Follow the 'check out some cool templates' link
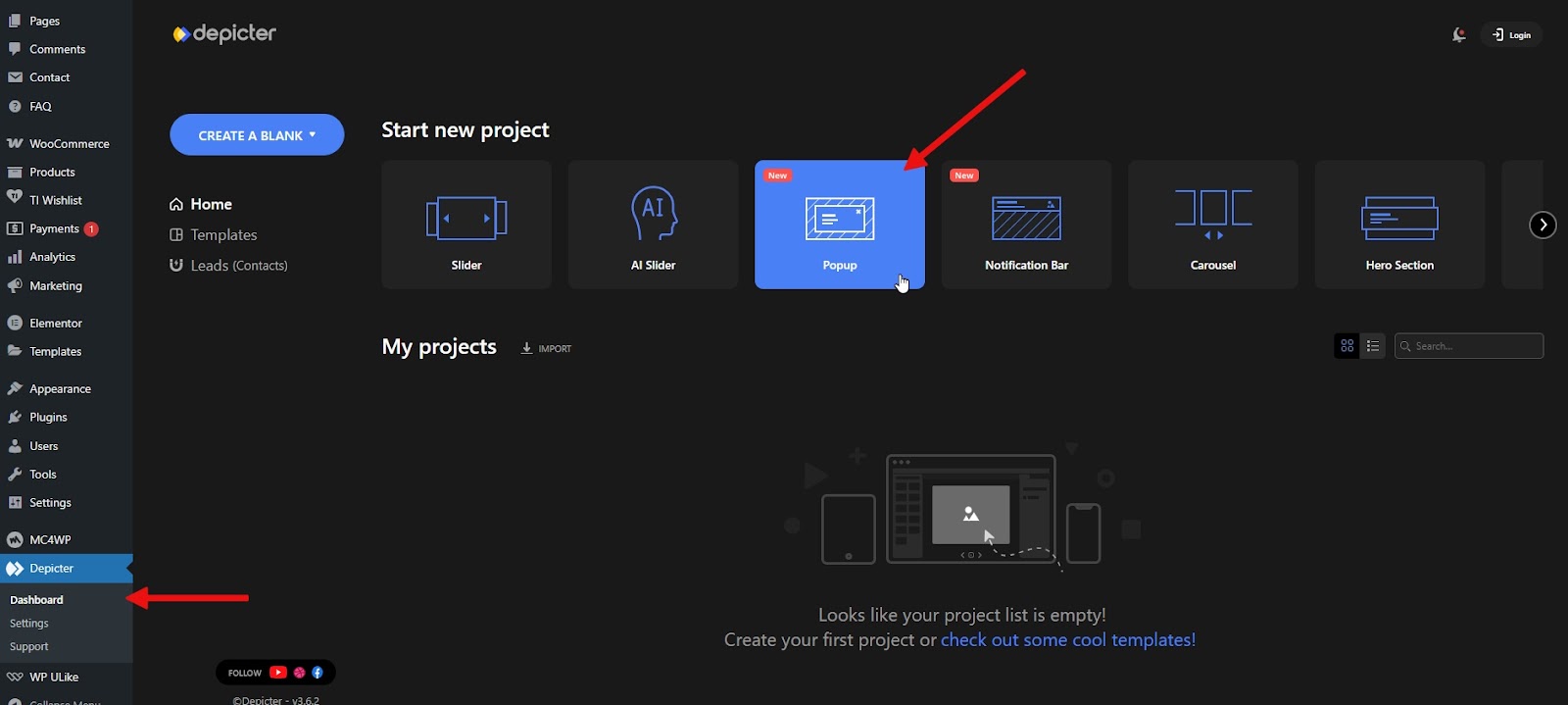This screenshot has height=705, width=1568. tap(1067, 640)
